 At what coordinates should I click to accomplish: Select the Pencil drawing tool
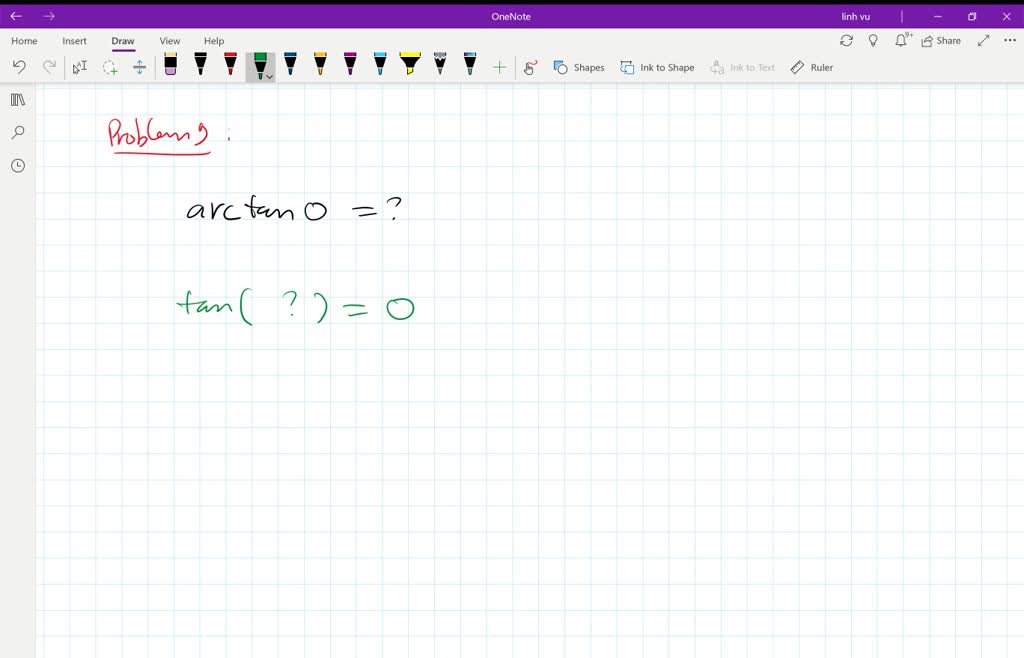[440, 66]
